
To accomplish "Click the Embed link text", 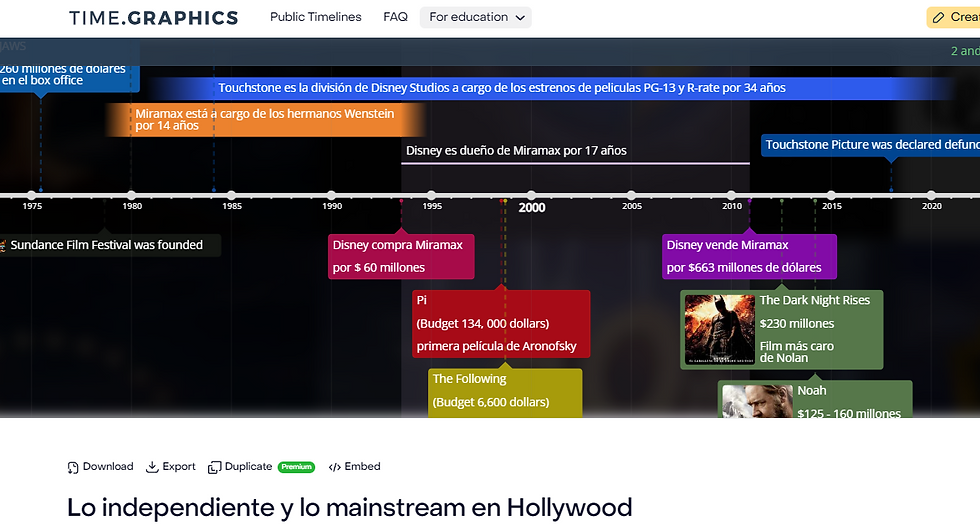I will [362, 466].
